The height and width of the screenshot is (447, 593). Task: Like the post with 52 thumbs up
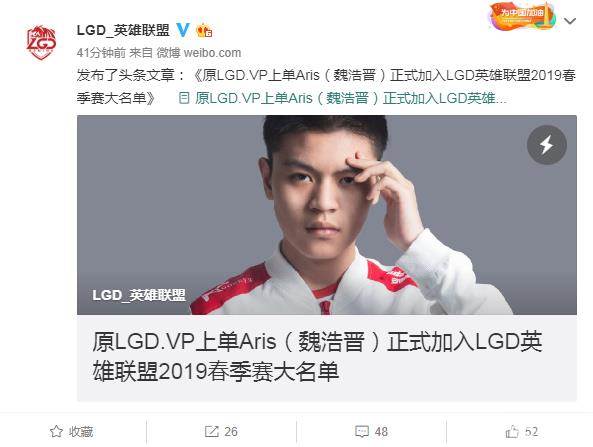(x=522, y=431)
